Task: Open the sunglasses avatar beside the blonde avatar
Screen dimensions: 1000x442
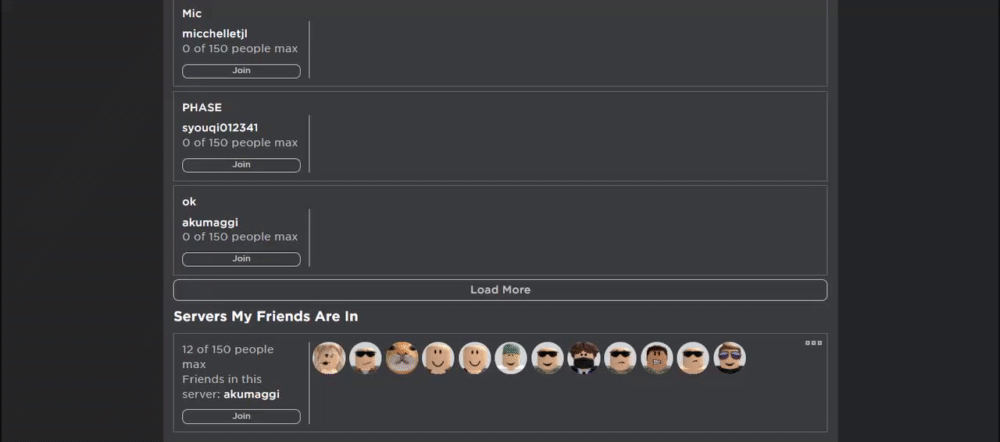Action: (366, 358)
